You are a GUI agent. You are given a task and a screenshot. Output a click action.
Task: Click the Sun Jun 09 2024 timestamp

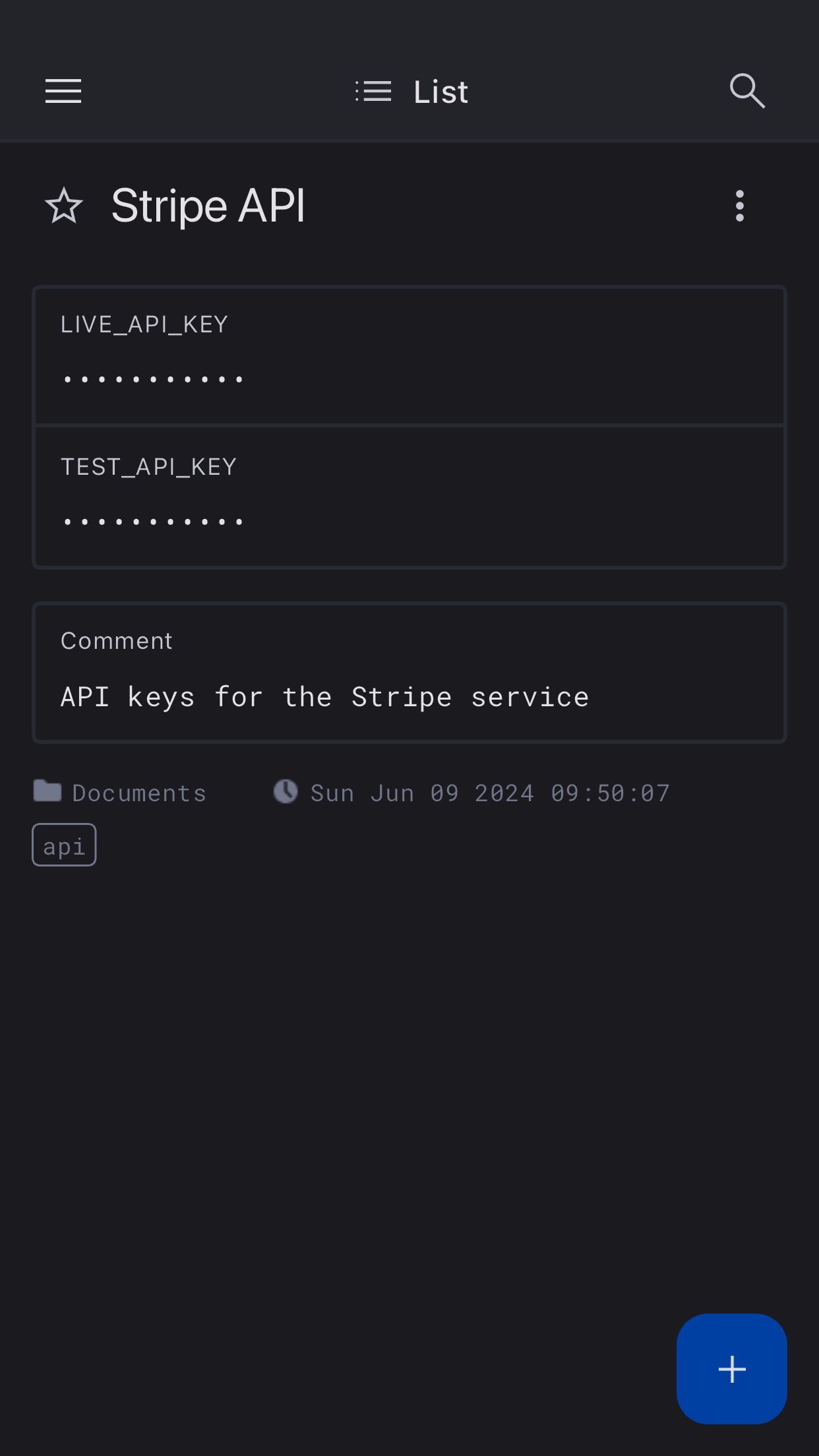click(x=490, y=793)
